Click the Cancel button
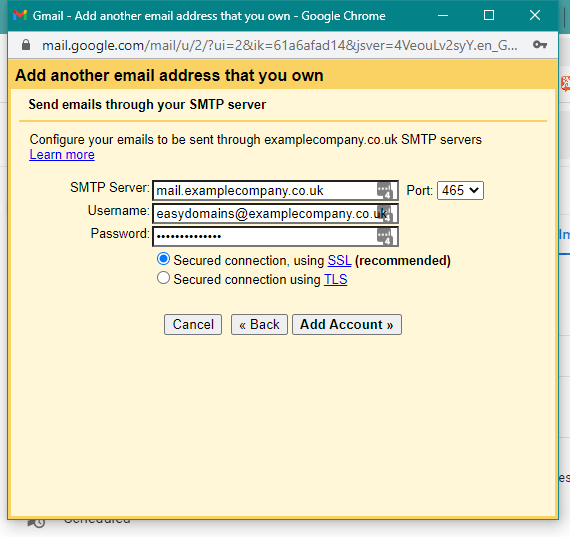 coord(193,324)
